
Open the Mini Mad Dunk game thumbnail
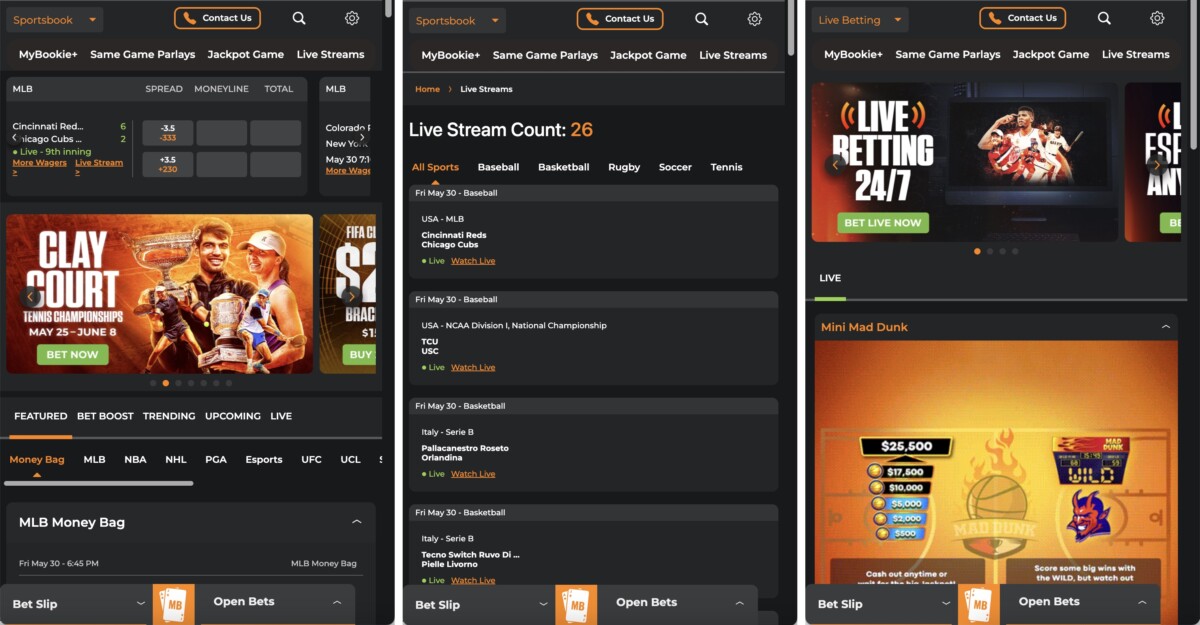point(995,463)
